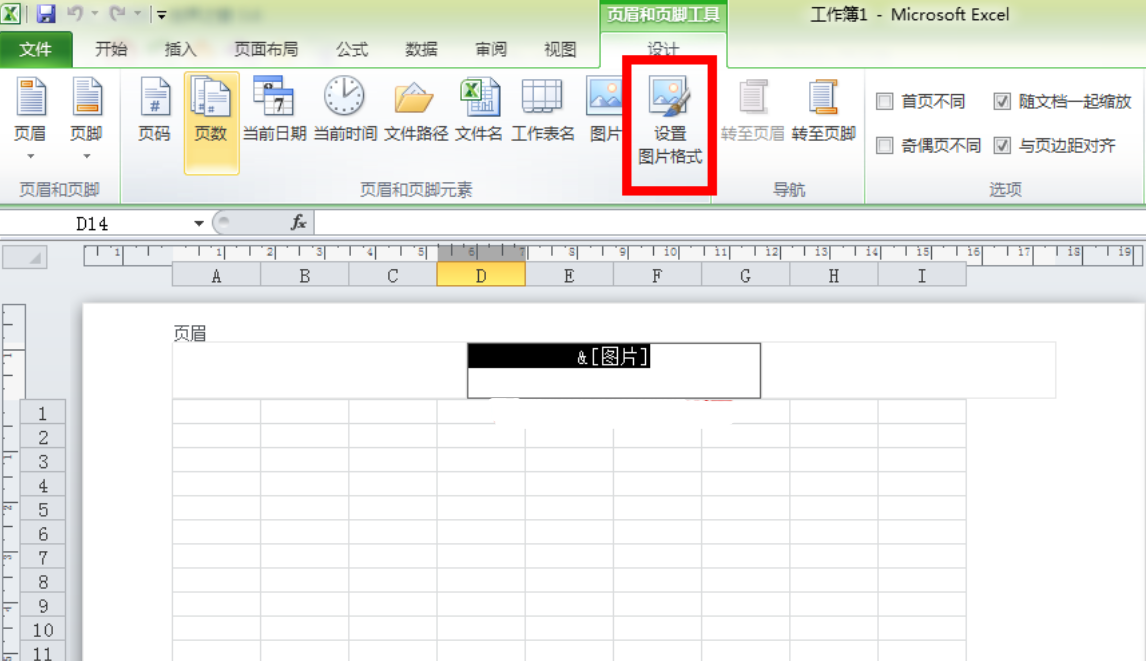Open the 审阅 ribbon tab
Image resolution: width=1146 pixels, height=661 pixels.
pyautogui.click(x=491, y=50)
